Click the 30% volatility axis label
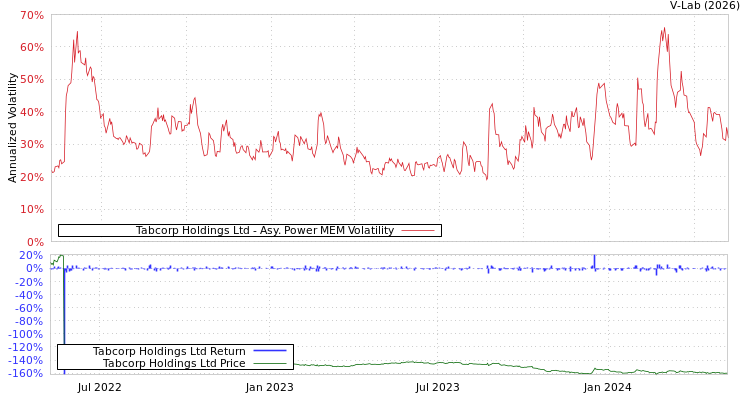 pyautogui.click(x=32, y=145)
